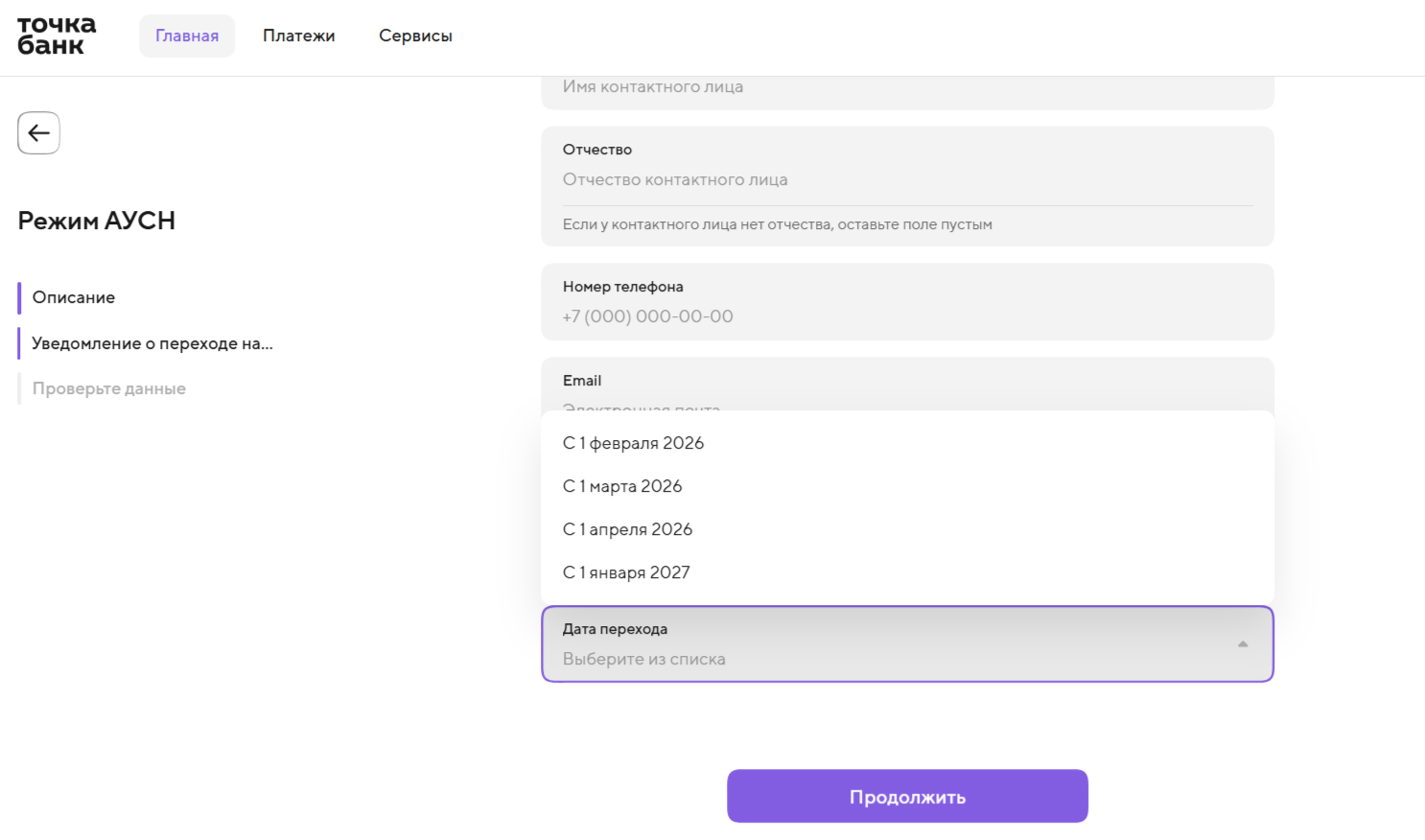Select the 'С 1 февраля 2026' option
This screenshot has width=1425, height=840.
tap(633, 443)
